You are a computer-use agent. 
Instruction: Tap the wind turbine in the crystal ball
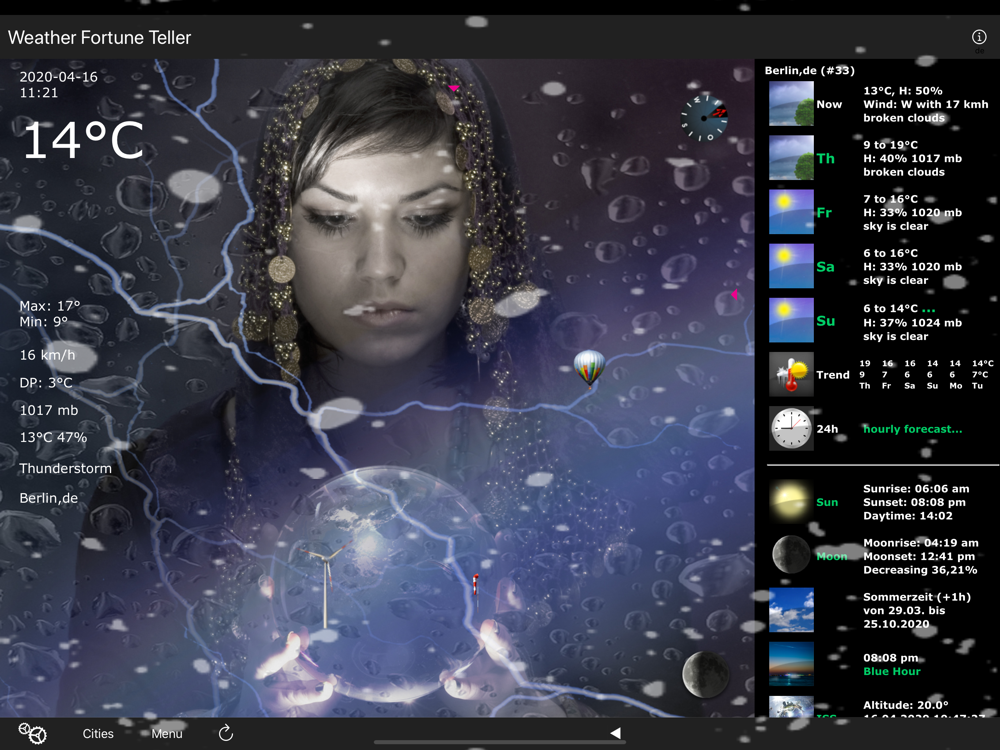point(326,584)
